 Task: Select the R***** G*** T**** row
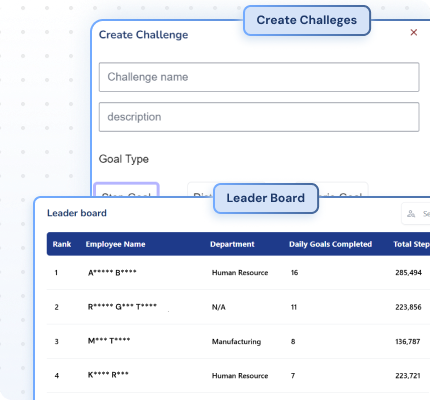pyautogui.click(x=238, y=307)
